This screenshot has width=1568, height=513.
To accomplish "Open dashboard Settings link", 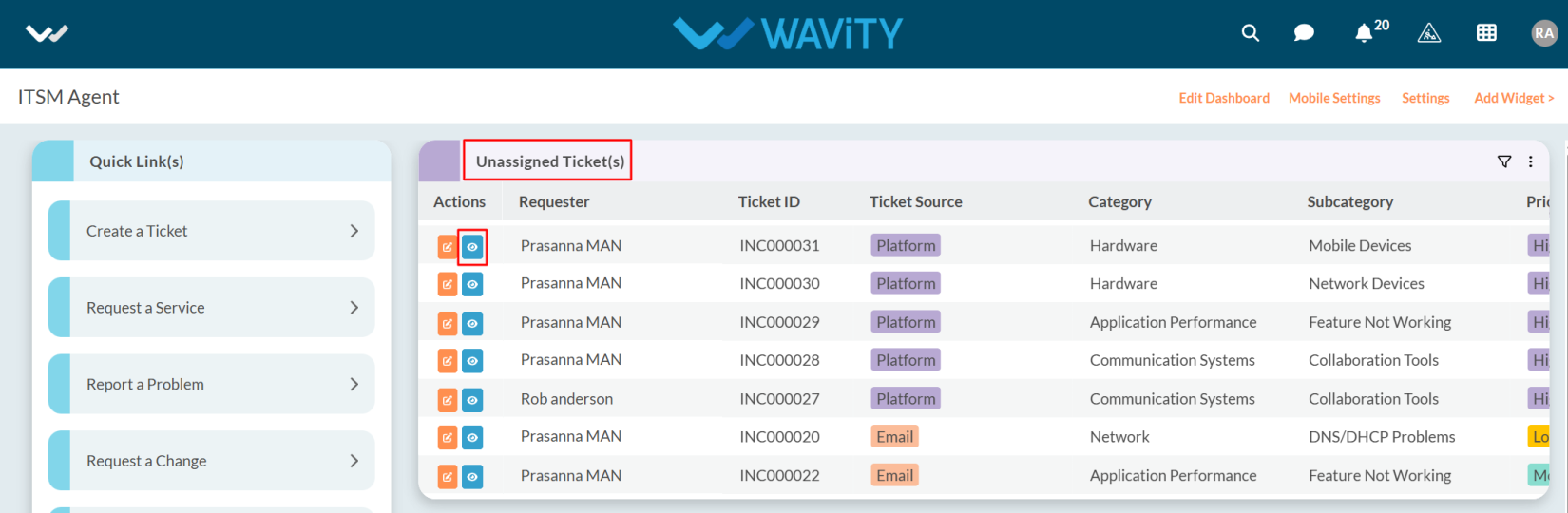I will click(x=1425, y=98).
